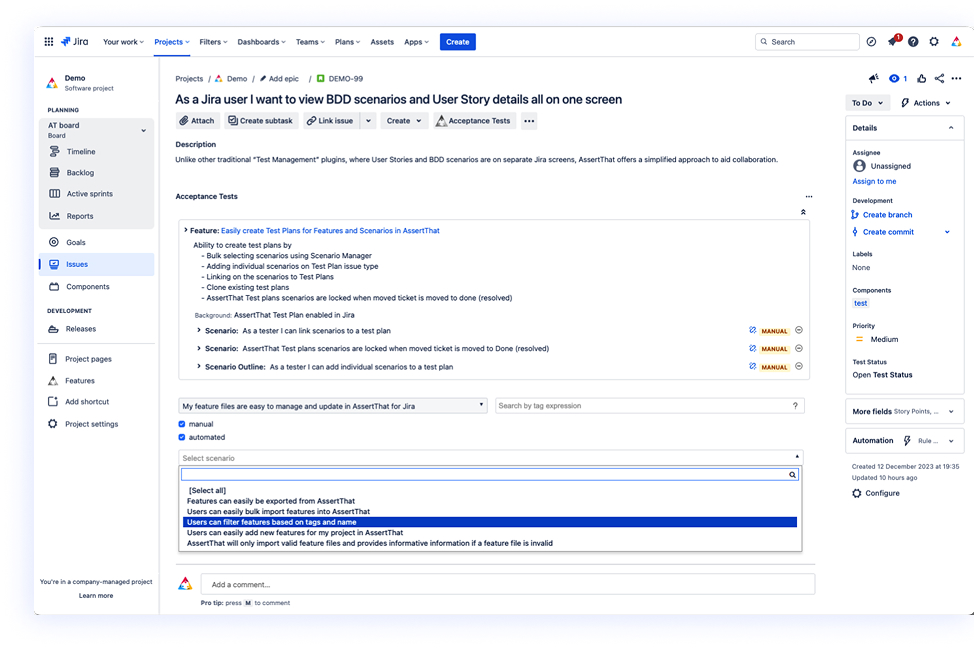This screenshot has width=974, height=649.
Task: Click the help question mark icon
Action: click(913, 42)
